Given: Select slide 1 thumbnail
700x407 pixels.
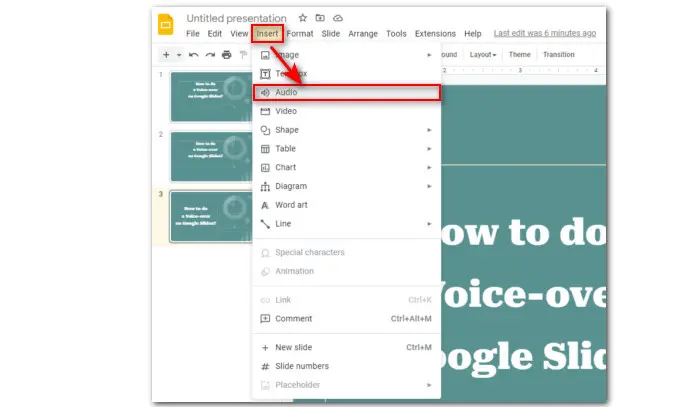Looking at the screenshot, I should 211,97.
